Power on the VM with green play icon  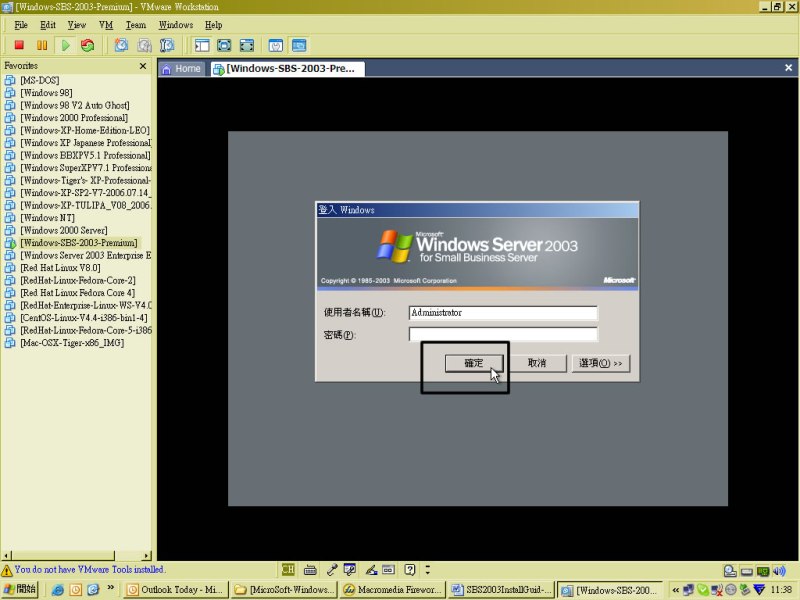pos(65,45)
